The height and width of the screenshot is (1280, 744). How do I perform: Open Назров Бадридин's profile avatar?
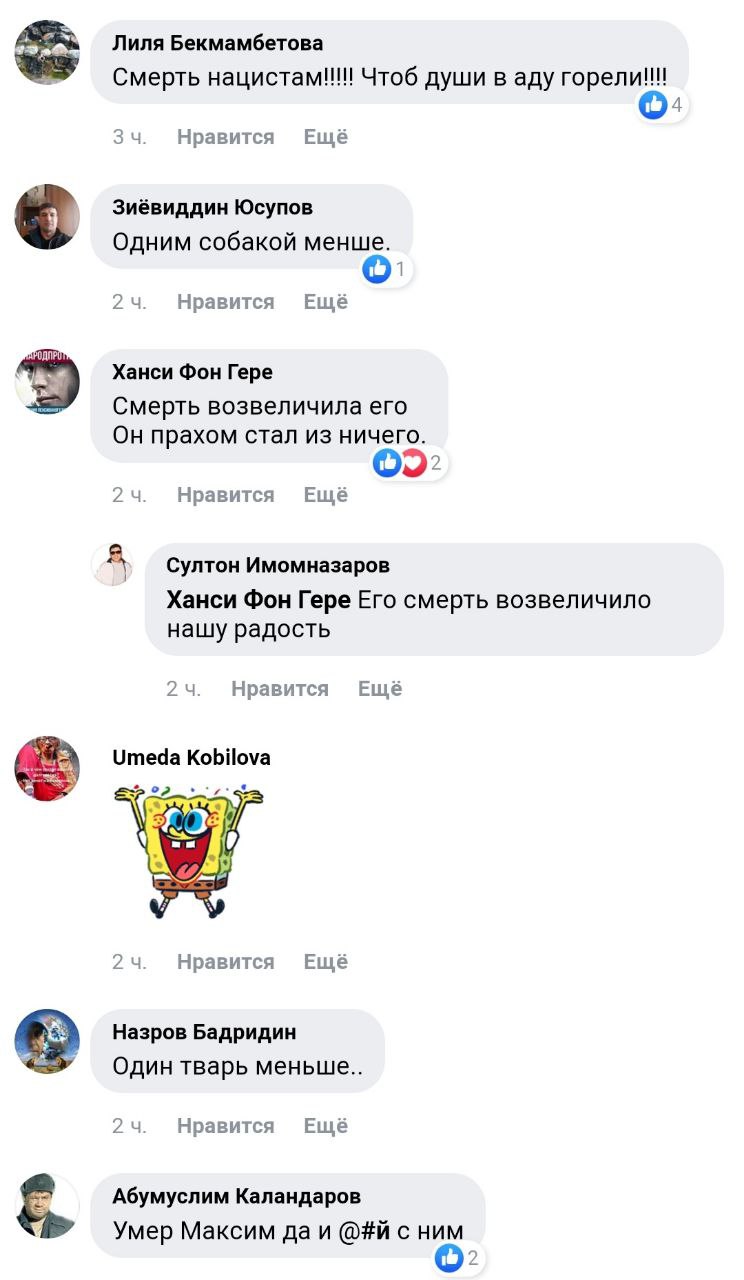coord(47,1042)
